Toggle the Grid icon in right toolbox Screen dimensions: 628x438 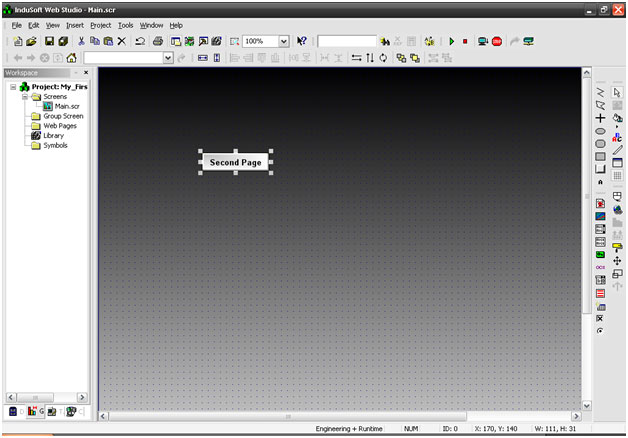pyautogui.click(x=617, y=176)
